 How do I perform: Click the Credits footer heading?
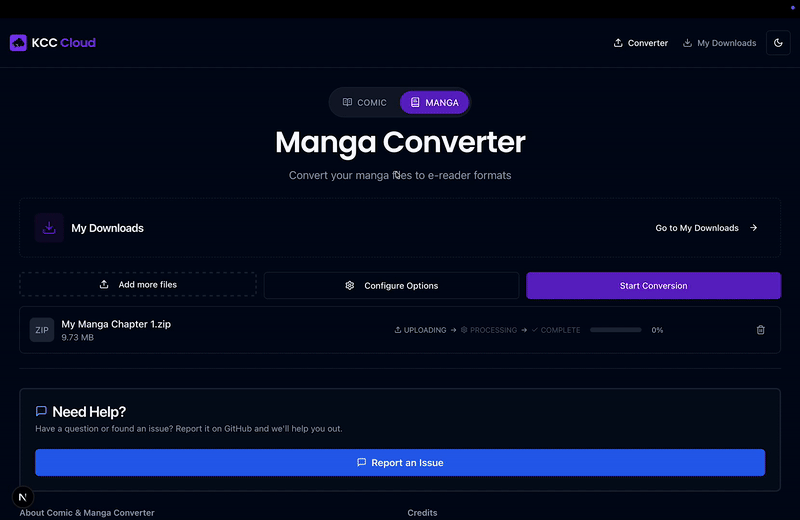tap(422, 513)
